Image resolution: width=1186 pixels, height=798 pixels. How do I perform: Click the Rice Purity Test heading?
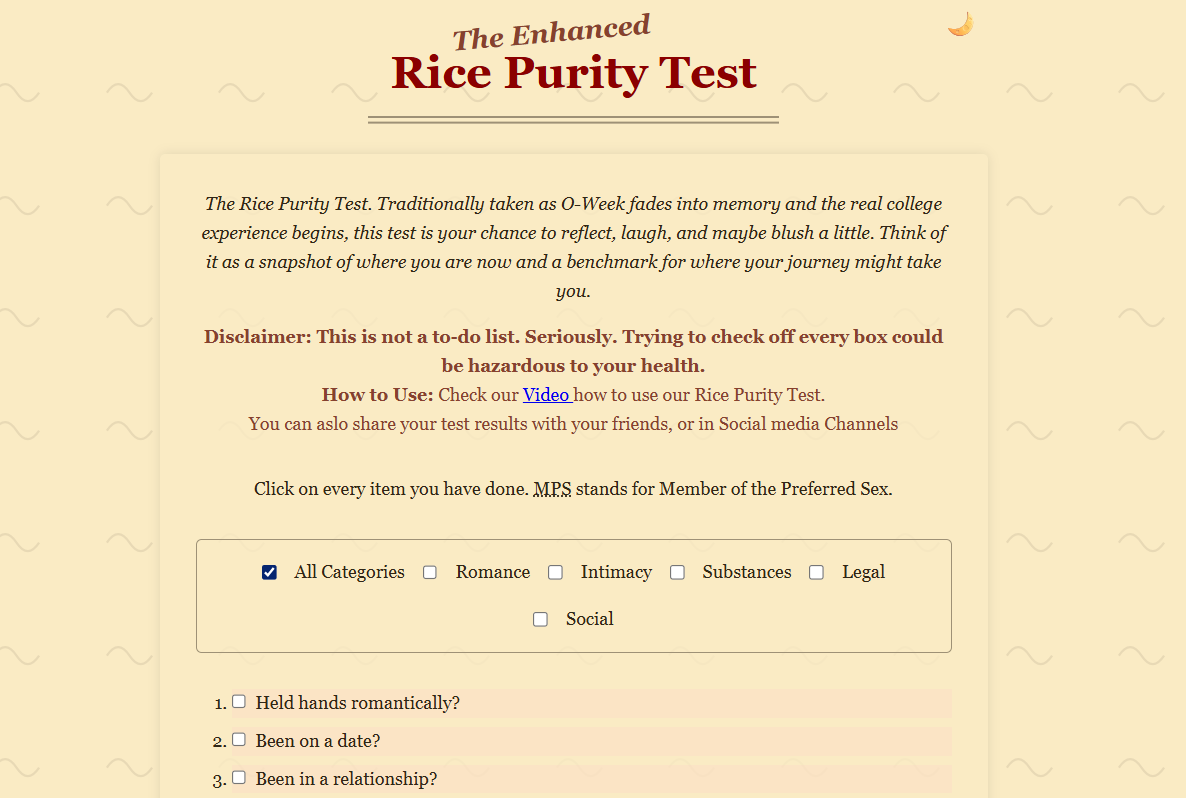click(573, 73)
